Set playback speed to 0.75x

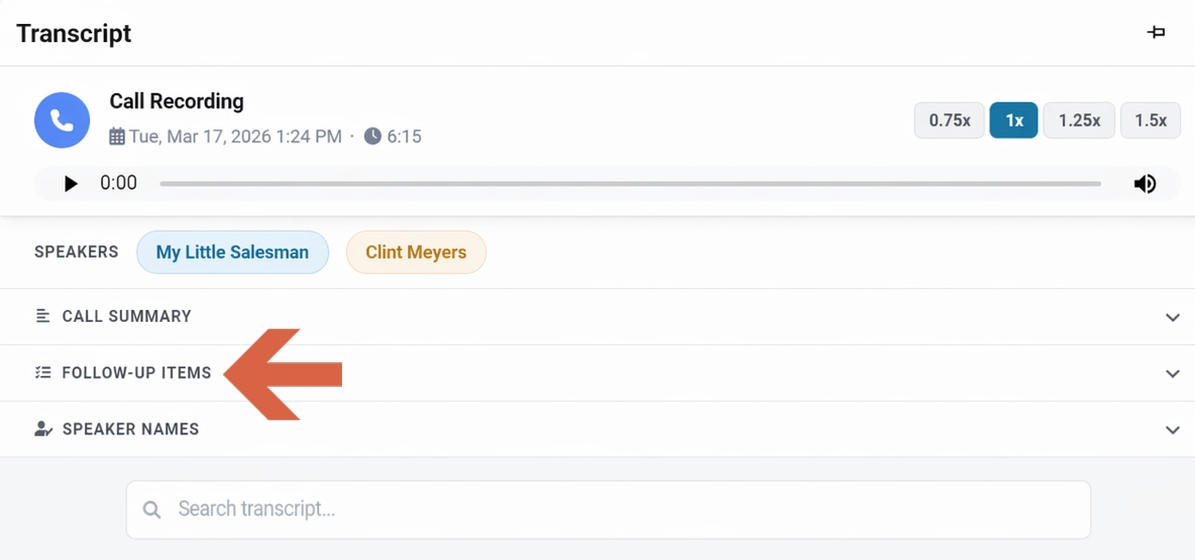(x=949, y=120)
